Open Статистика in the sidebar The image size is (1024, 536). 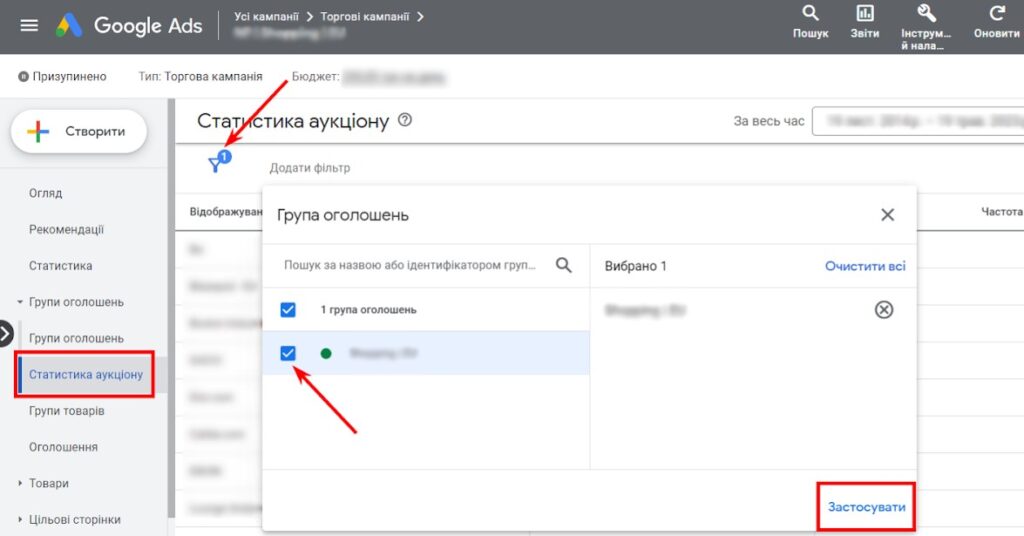(61, 266)
